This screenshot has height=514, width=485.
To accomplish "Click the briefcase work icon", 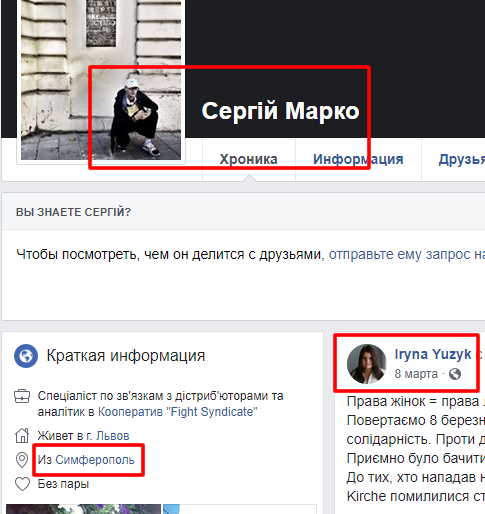I will pos(22,396).
